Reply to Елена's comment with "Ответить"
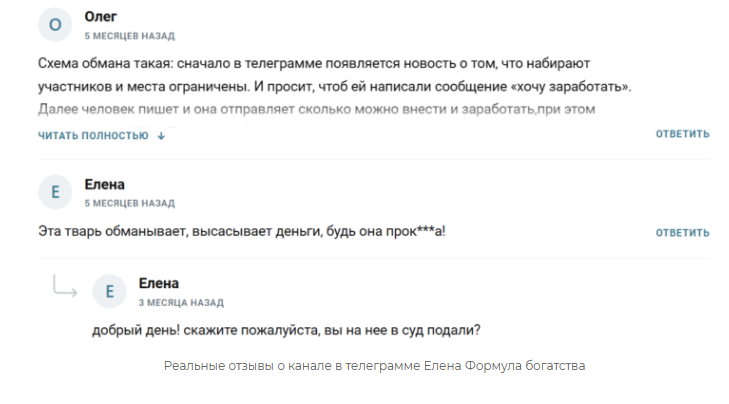Image resolution: width=729 pixels, height=404 pixels. tap(682, 232)
